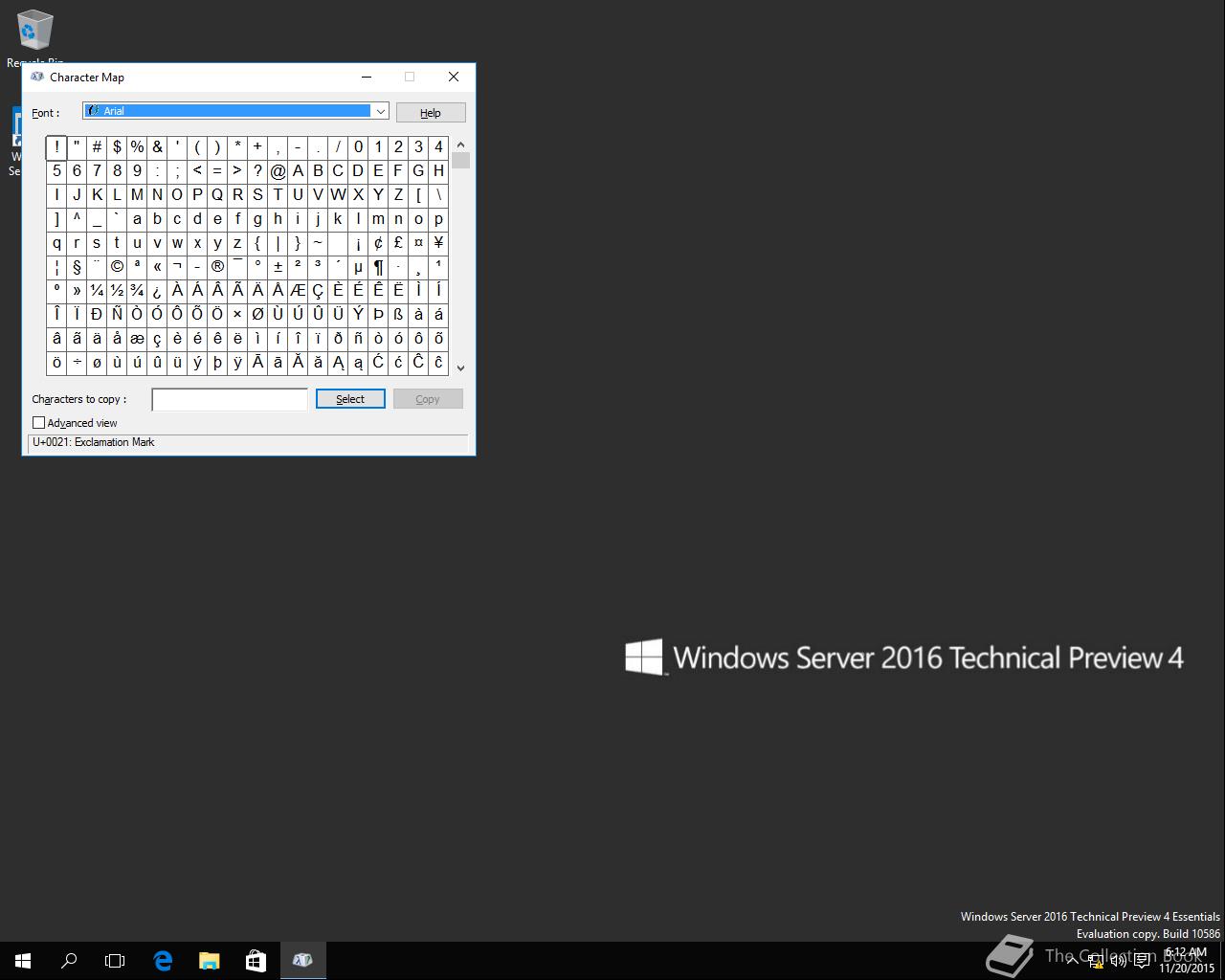Open the Store from taskbar
The image size is (1225, 980).
tap(256, 961)
